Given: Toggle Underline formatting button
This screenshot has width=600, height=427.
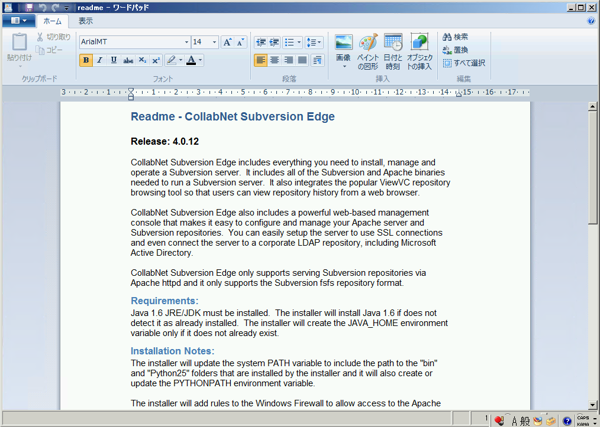Looking at the screenshot, I should [x=114, y=60].
